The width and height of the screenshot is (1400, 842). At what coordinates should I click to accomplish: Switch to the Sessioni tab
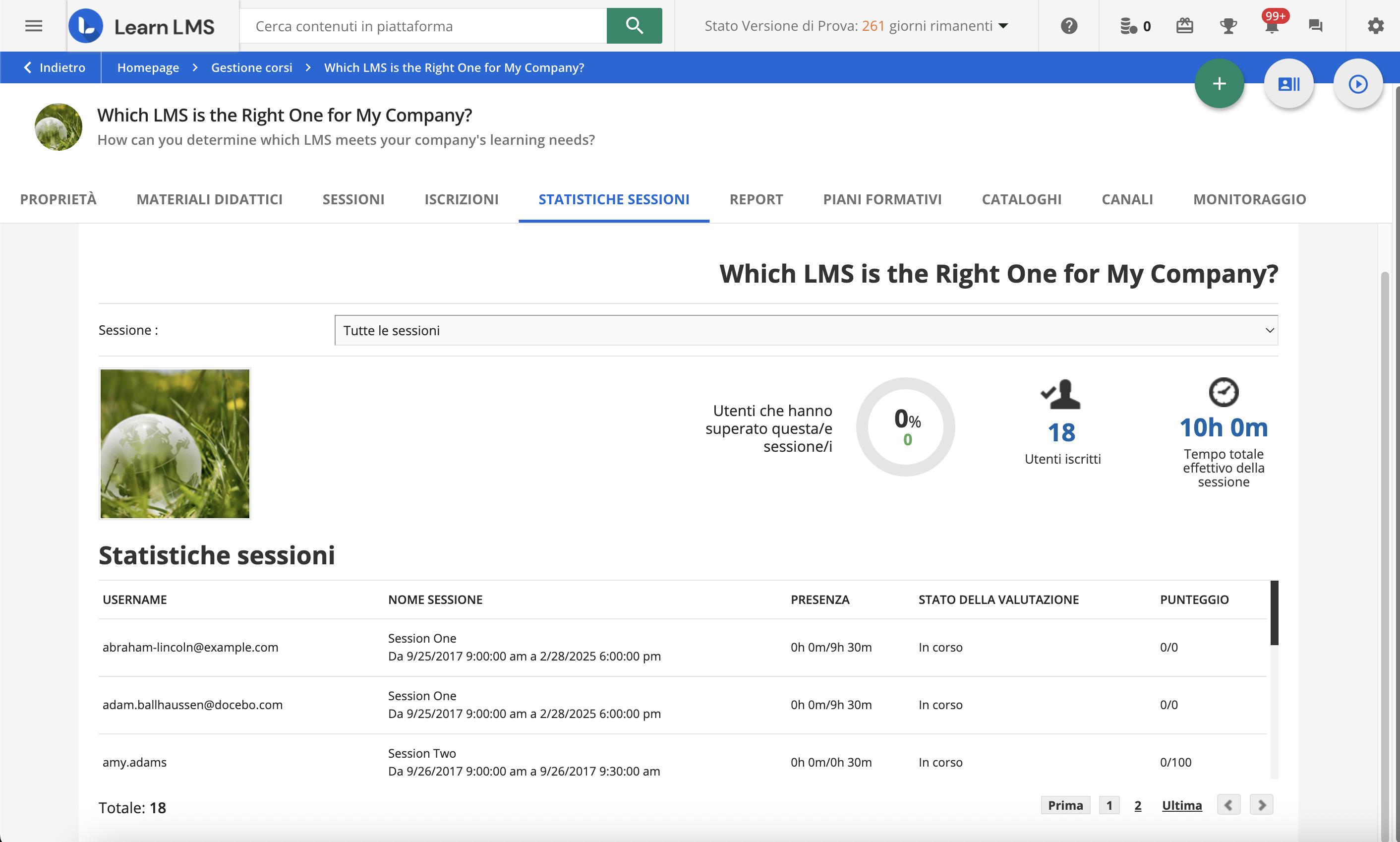click(x=353, y=199)
